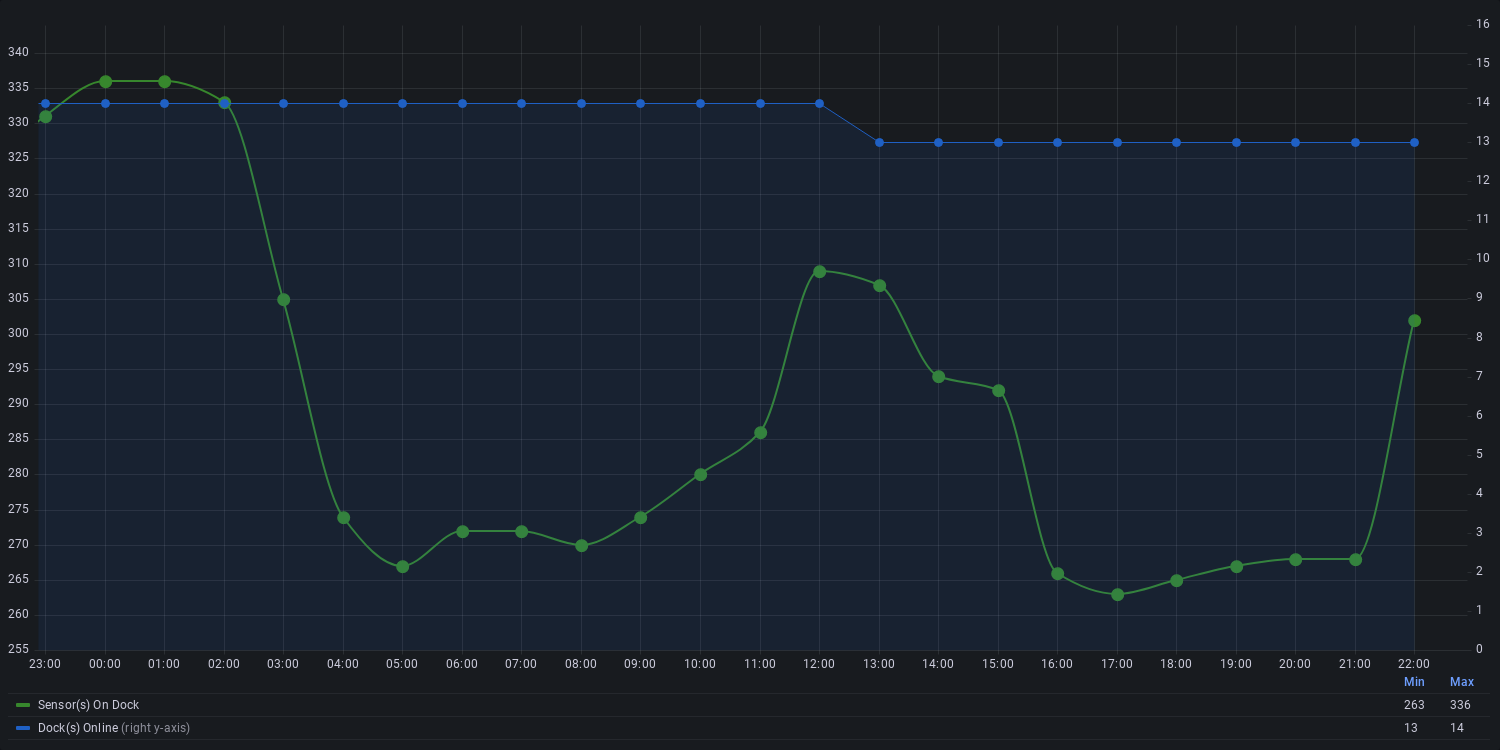This screenshot has height=750, width=1500.
Task: Sort the legend by the Max column
Action: coord(1461,682)
